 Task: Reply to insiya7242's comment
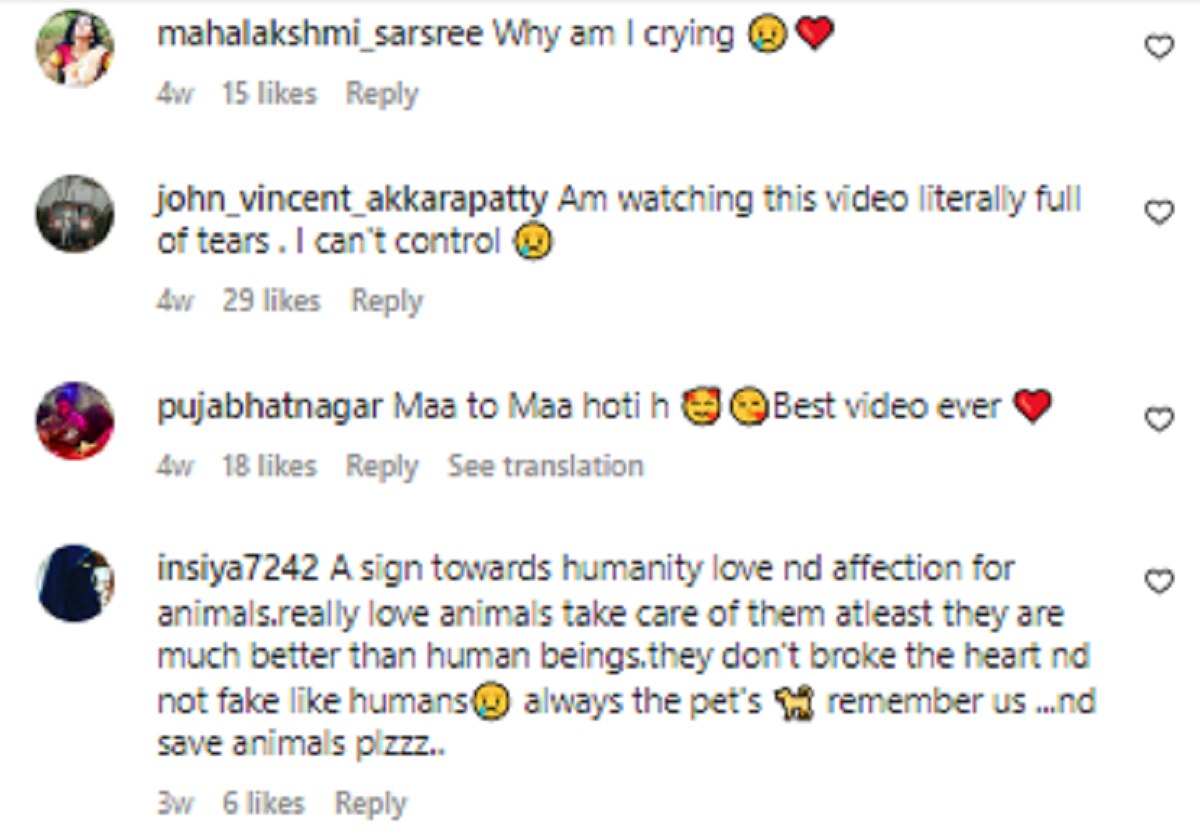coord(370,803)
